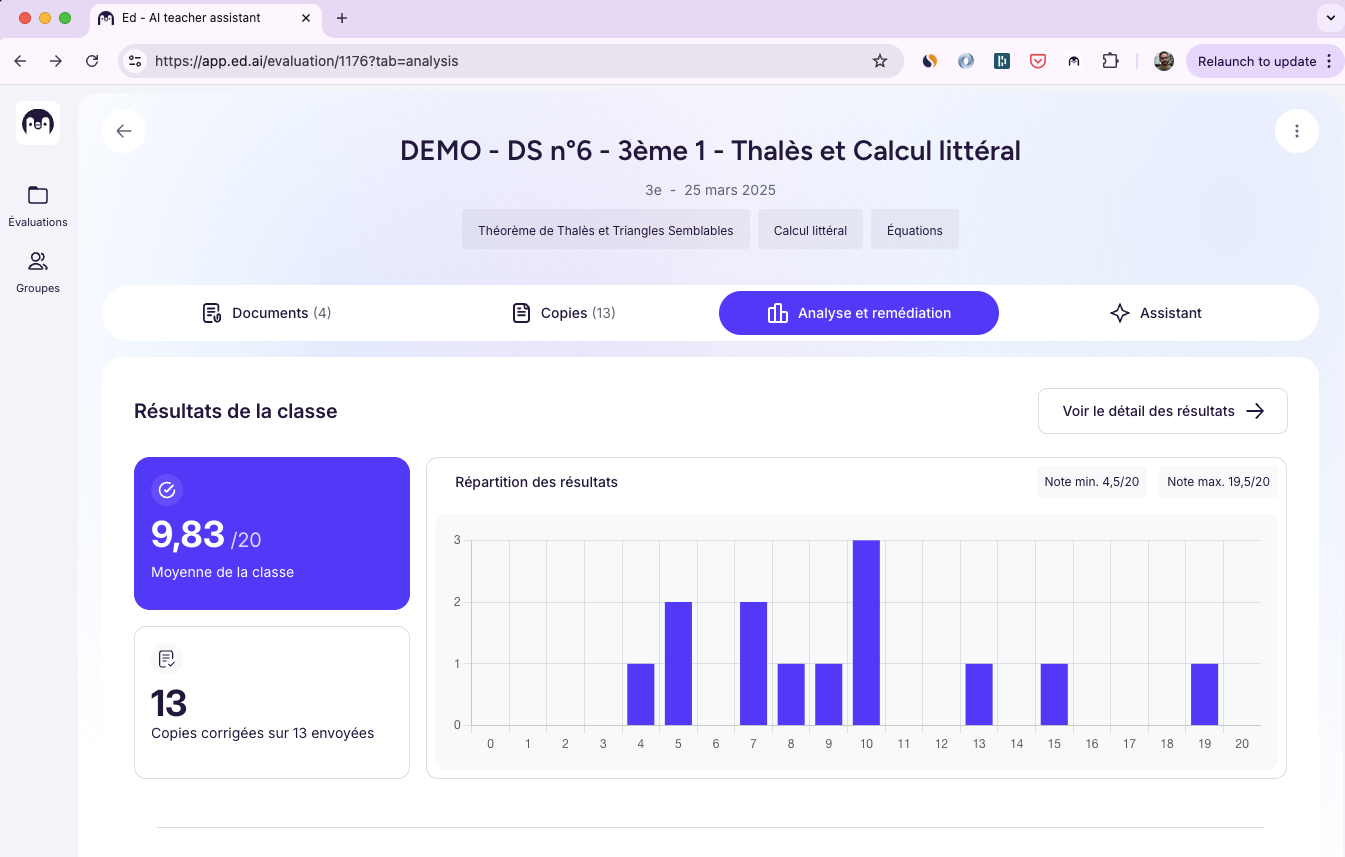The height and width of the screenshot is (857, 1345).
Task: Click the date 25 mars 2025 text
Action: pos(730,190)
